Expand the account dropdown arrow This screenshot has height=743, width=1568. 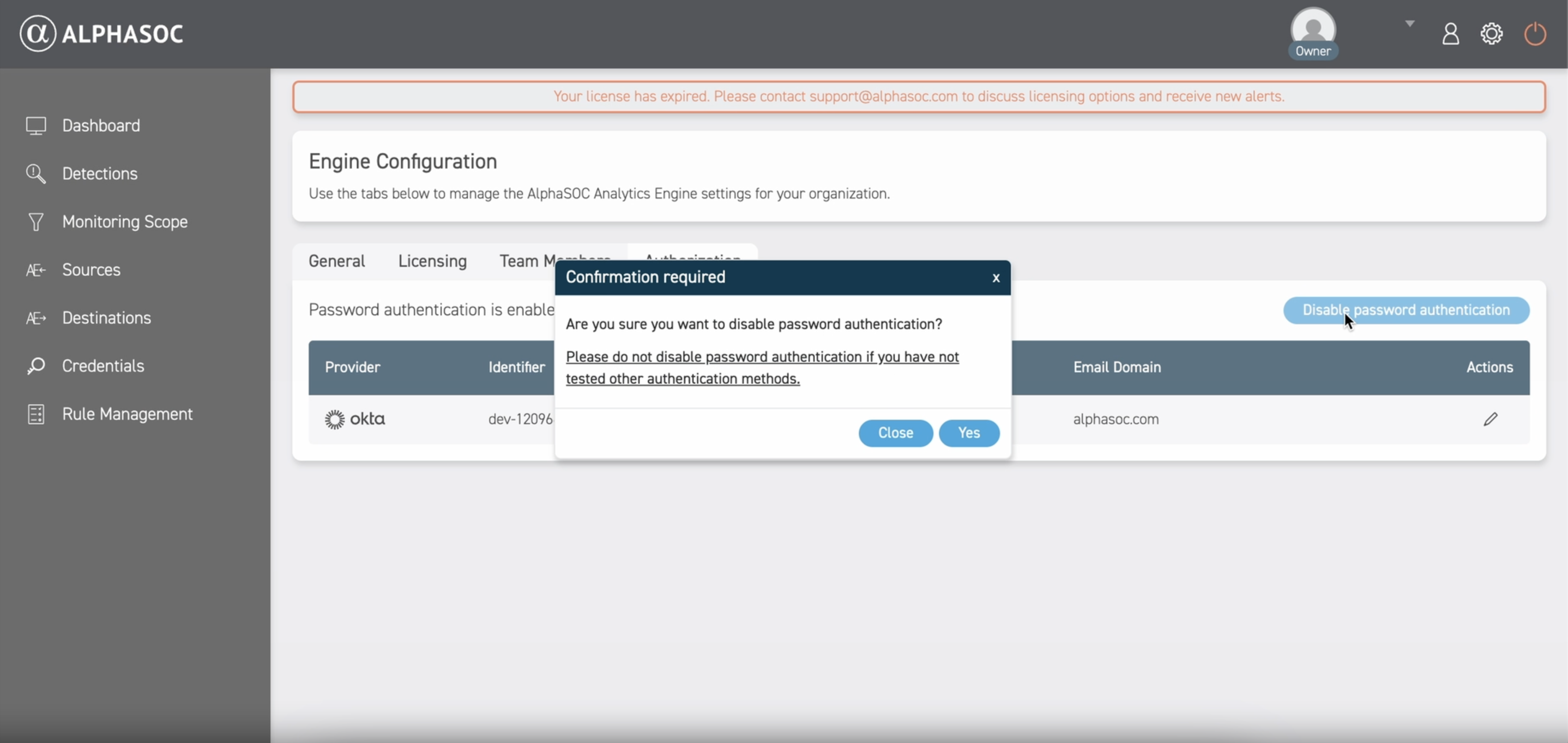click(1410, 24)
